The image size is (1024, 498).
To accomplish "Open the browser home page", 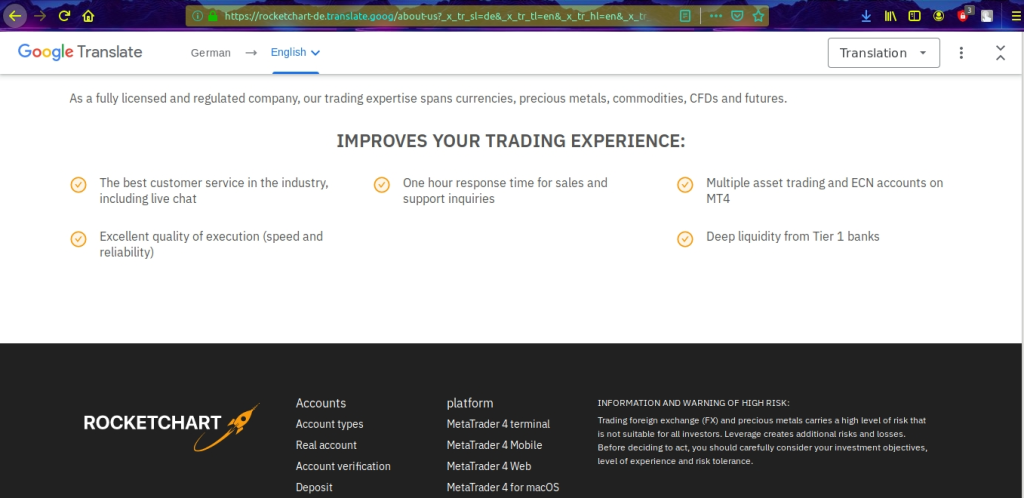I will (88, 16).
